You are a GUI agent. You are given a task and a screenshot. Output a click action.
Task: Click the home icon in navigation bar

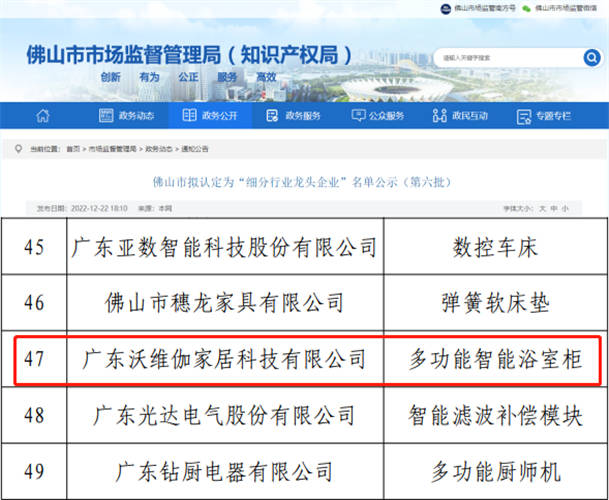pos(43,115)
